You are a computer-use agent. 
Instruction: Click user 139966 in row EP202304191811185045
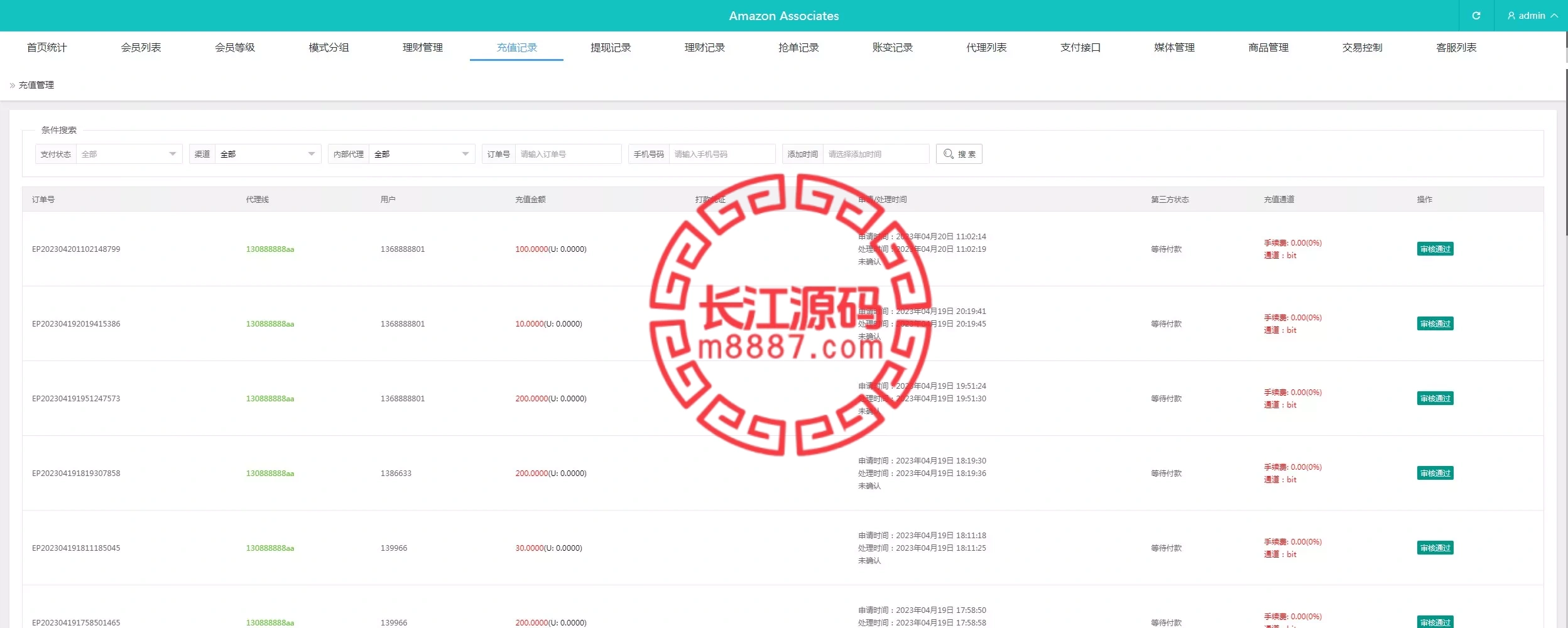point(394,548)
